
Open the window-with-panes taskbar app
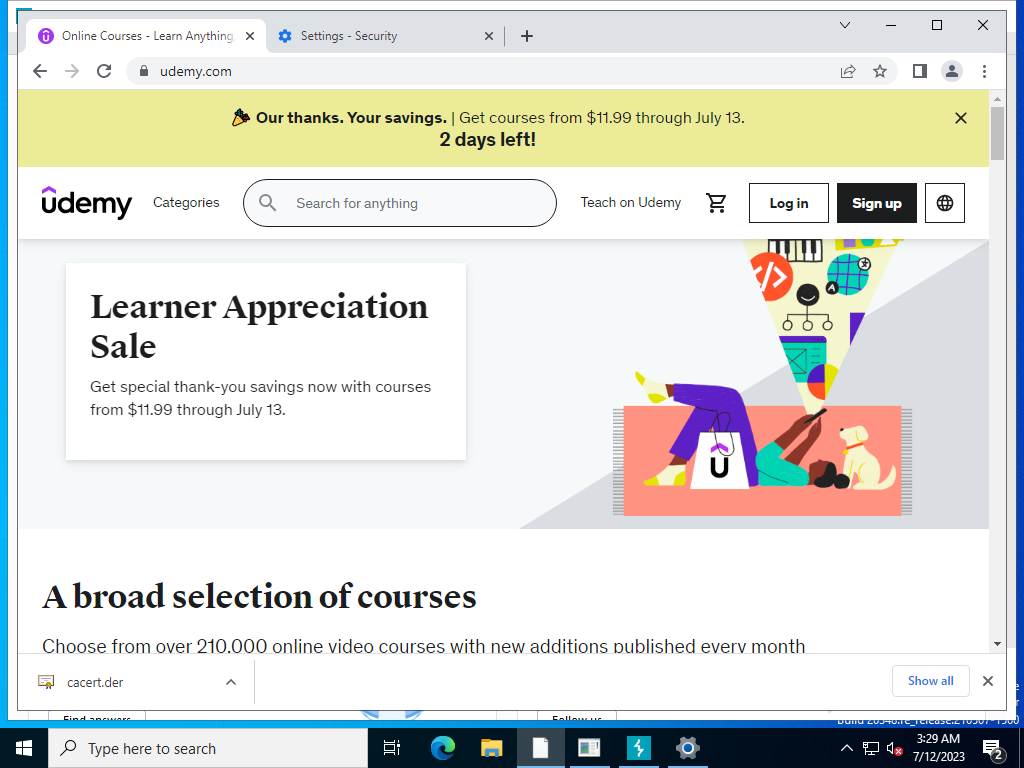(x=589, y=748)
